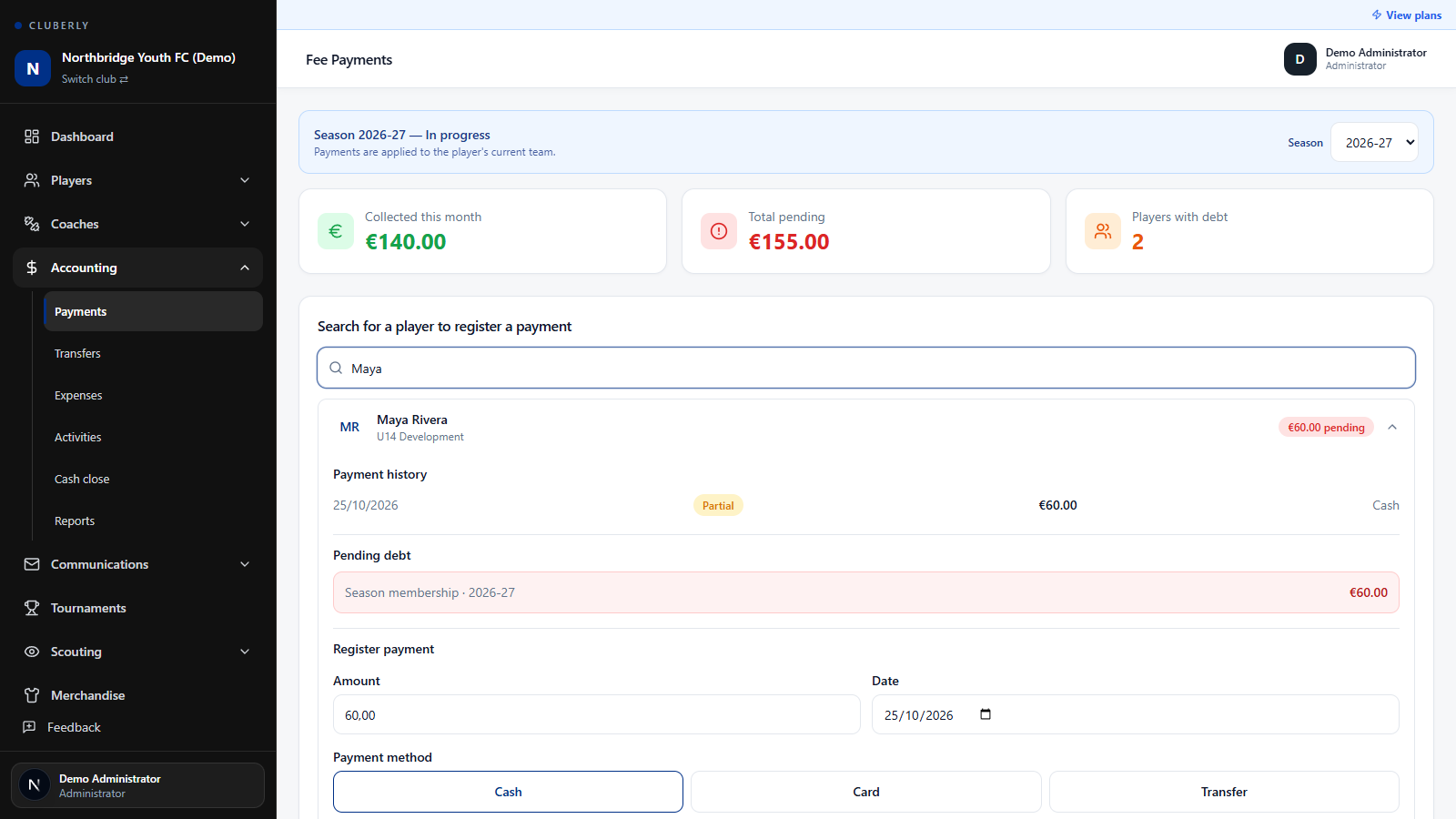Click the blue N club logo
Image resolution: width=1456 pixels, height=819 pixels.
pos(33,68)
